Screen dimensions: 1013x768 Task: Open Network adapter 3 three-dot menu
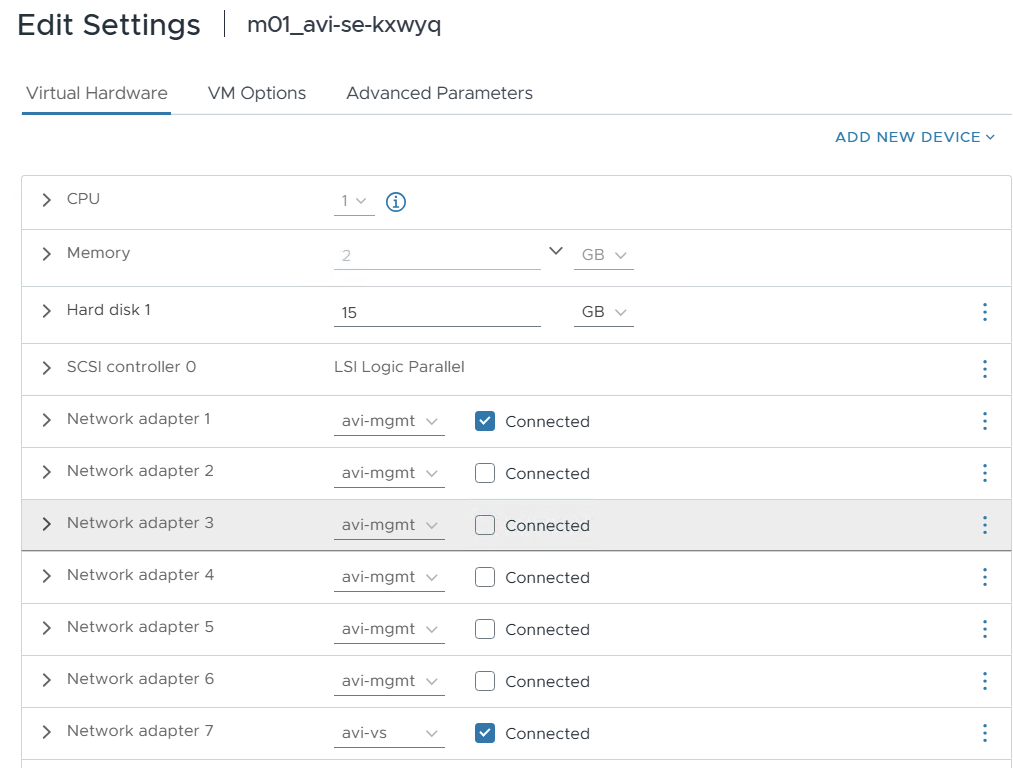[984, 525]
